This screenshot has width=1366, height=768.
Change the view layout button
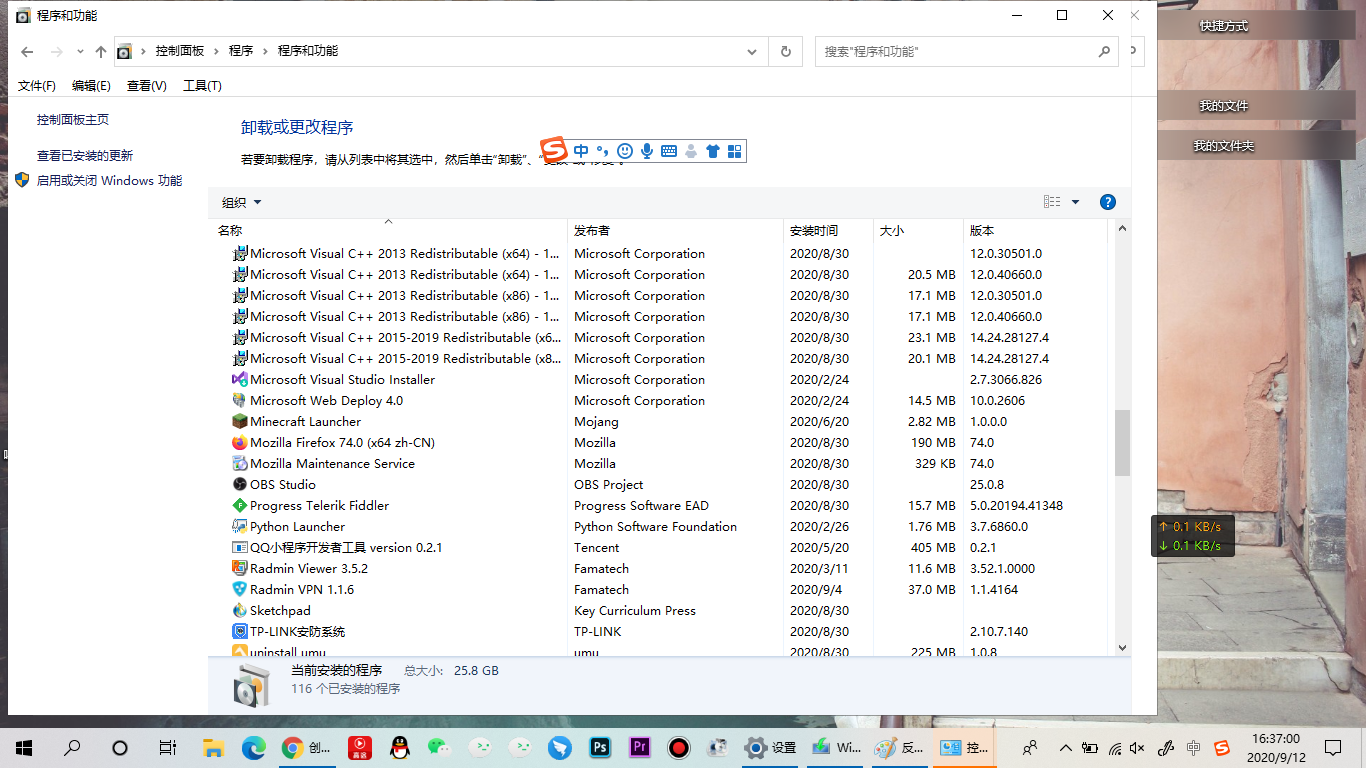click(1052, 202)
